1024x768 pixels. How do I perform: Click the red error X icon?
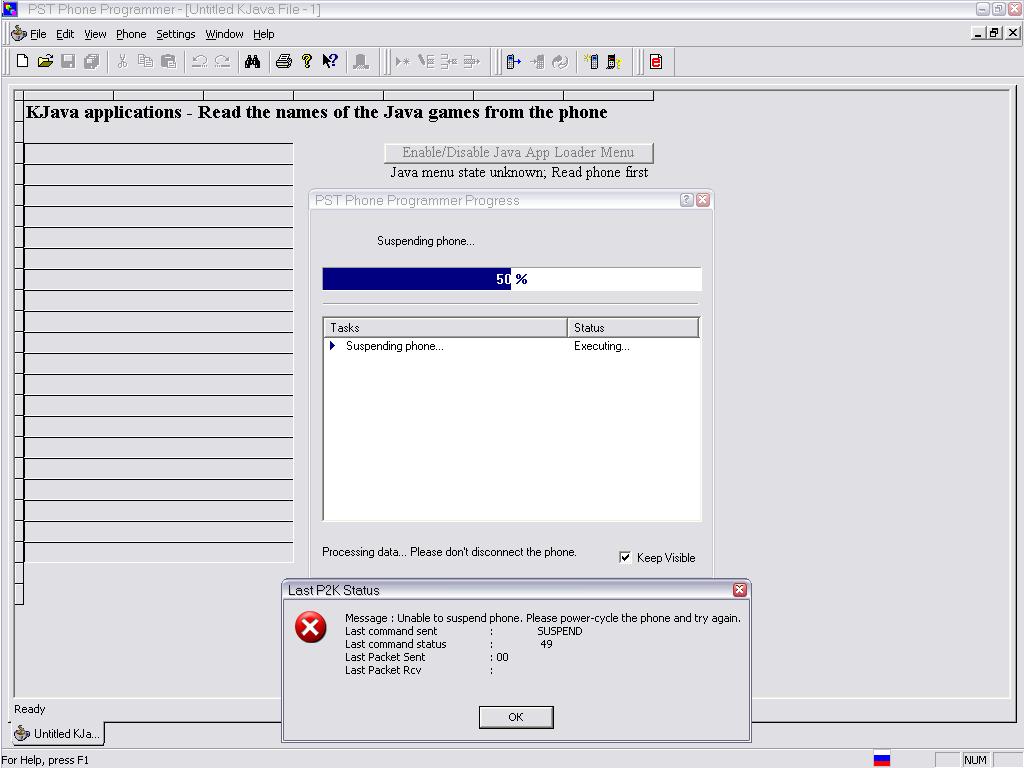[x=311, y=627]
